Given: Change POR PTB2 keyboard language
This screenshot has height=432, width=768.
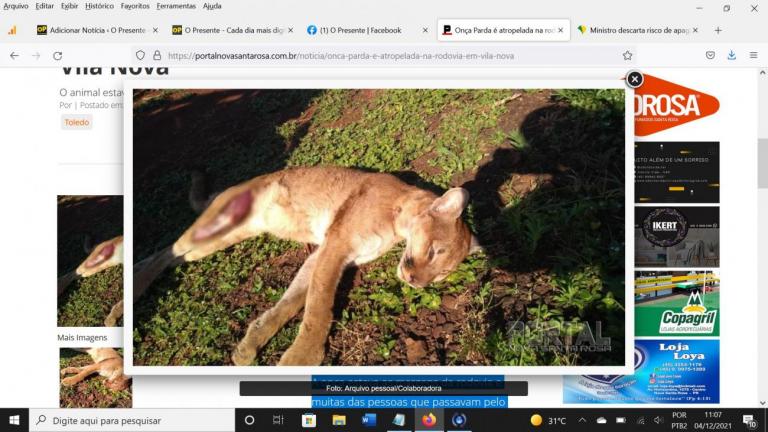Looking at the screenshot, I should click(x=679, y=420).
